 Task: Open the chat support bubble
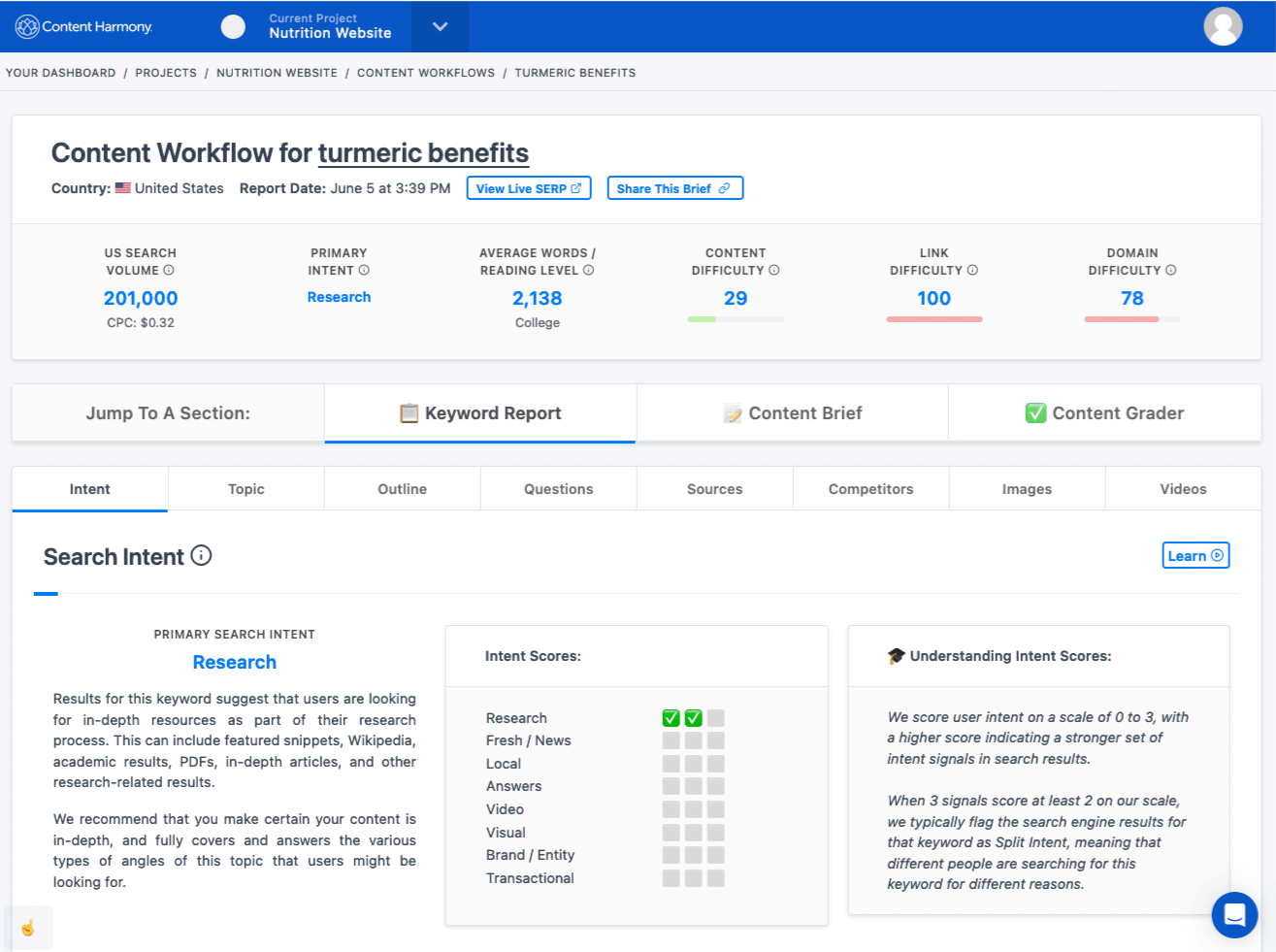point(1234,915)
